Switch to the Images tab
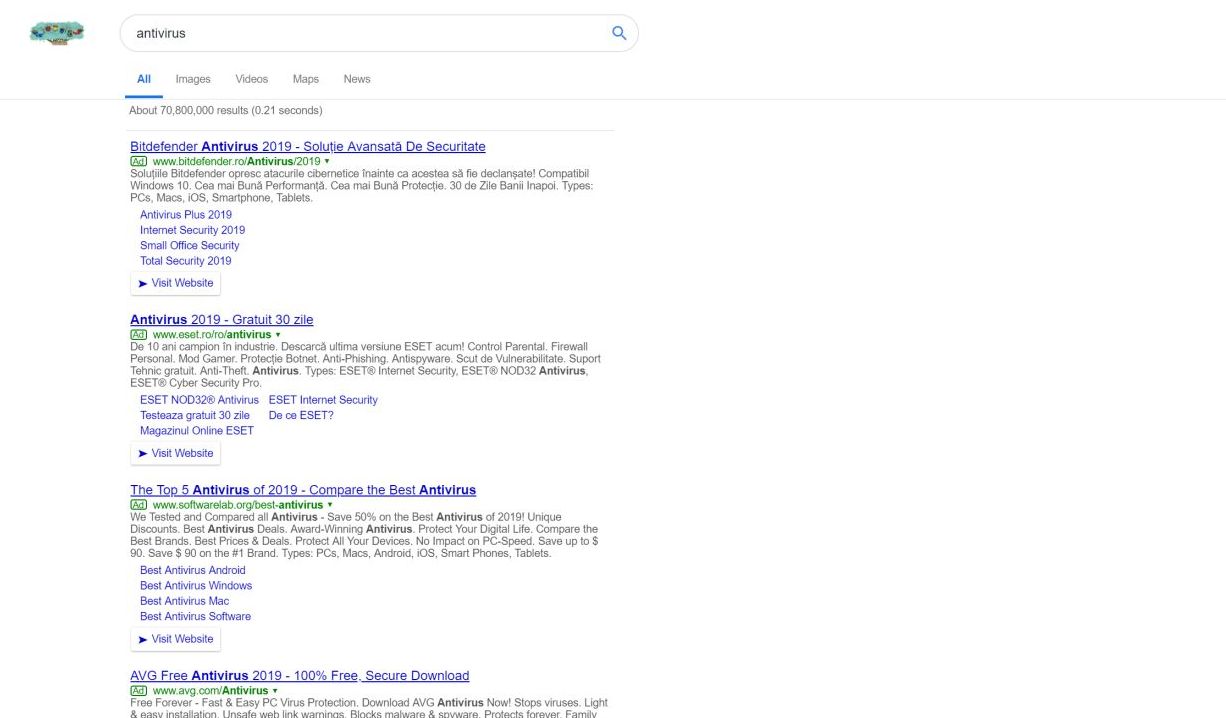The image size is (1226, 718). click(x=193, y=79)
